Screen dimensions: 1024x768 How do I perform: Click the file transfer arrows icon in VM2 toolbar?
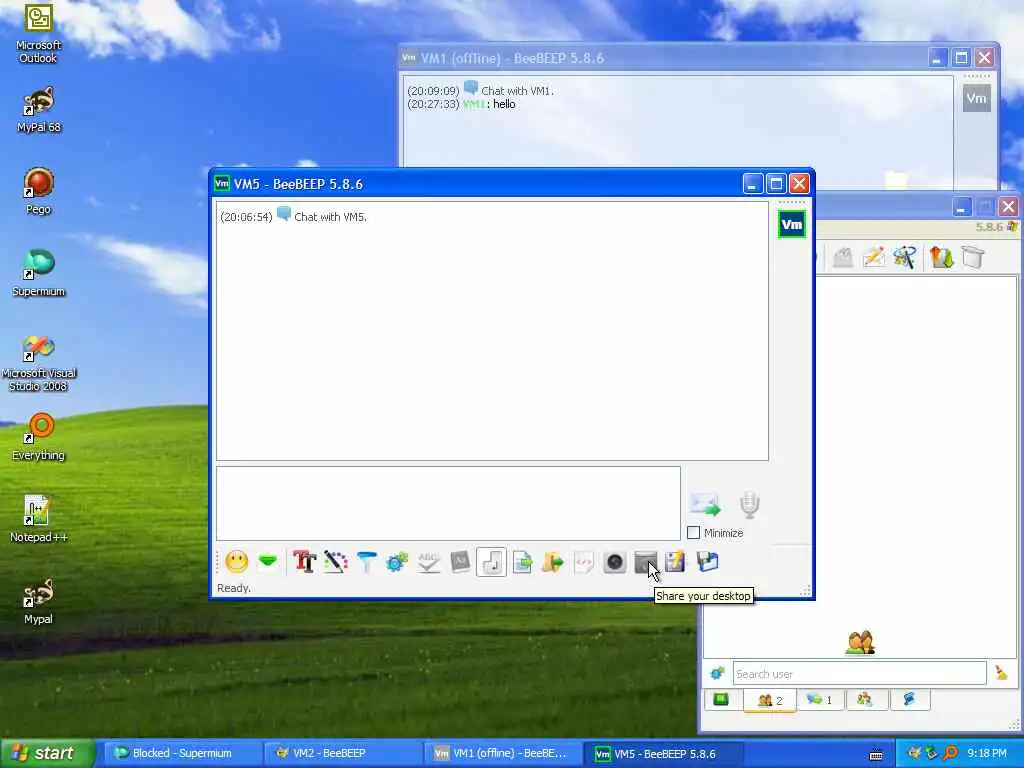942,257
